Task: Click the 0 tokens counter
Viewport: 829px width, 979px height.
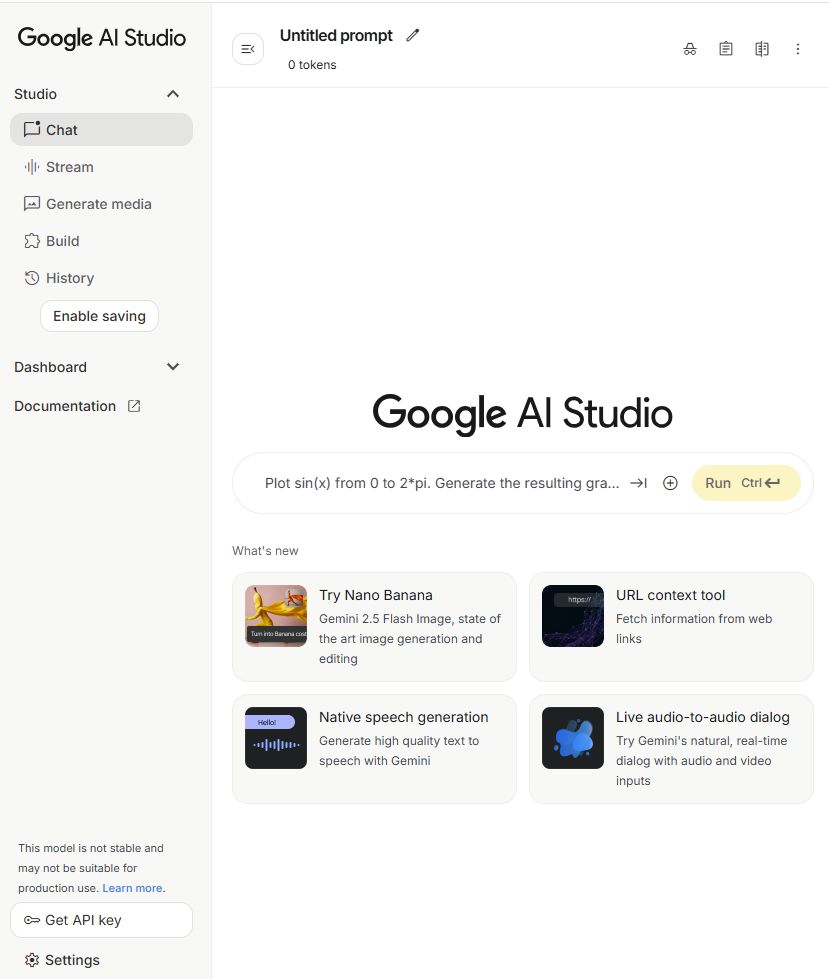Action: pyautogui.click(x=312, y=65)
